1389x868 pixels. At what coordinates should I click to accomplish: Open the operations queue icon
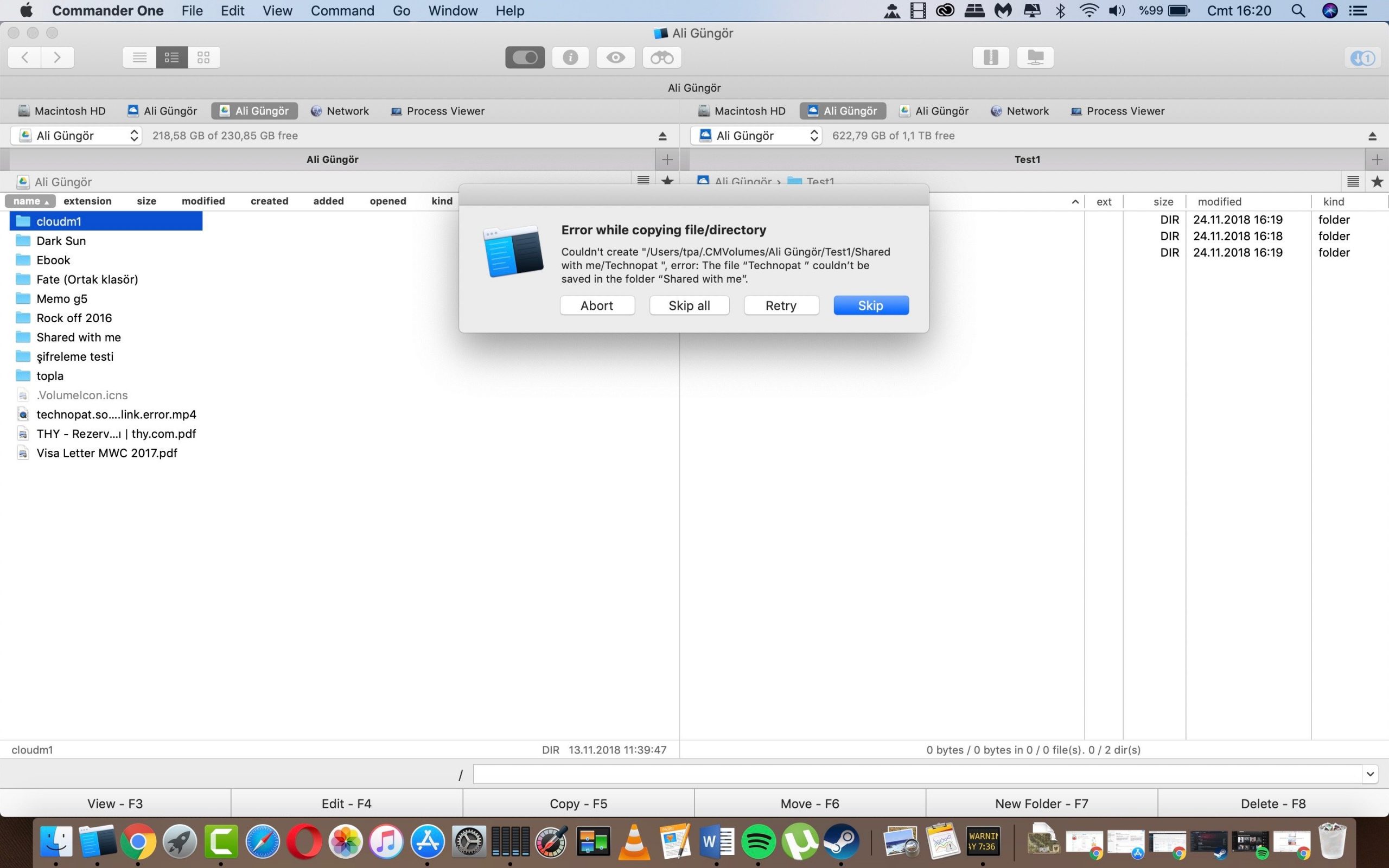point(1362,58)
